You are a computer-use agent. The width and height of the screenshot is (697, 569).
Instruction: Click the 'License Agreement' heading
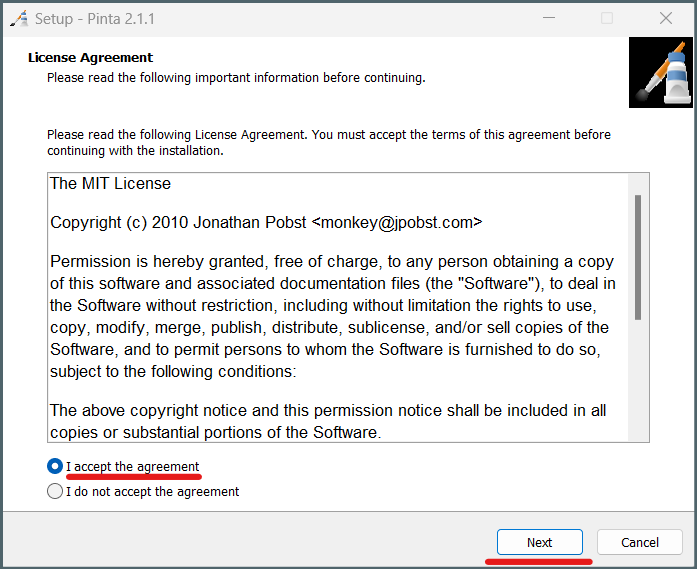[x=90, y=58]
